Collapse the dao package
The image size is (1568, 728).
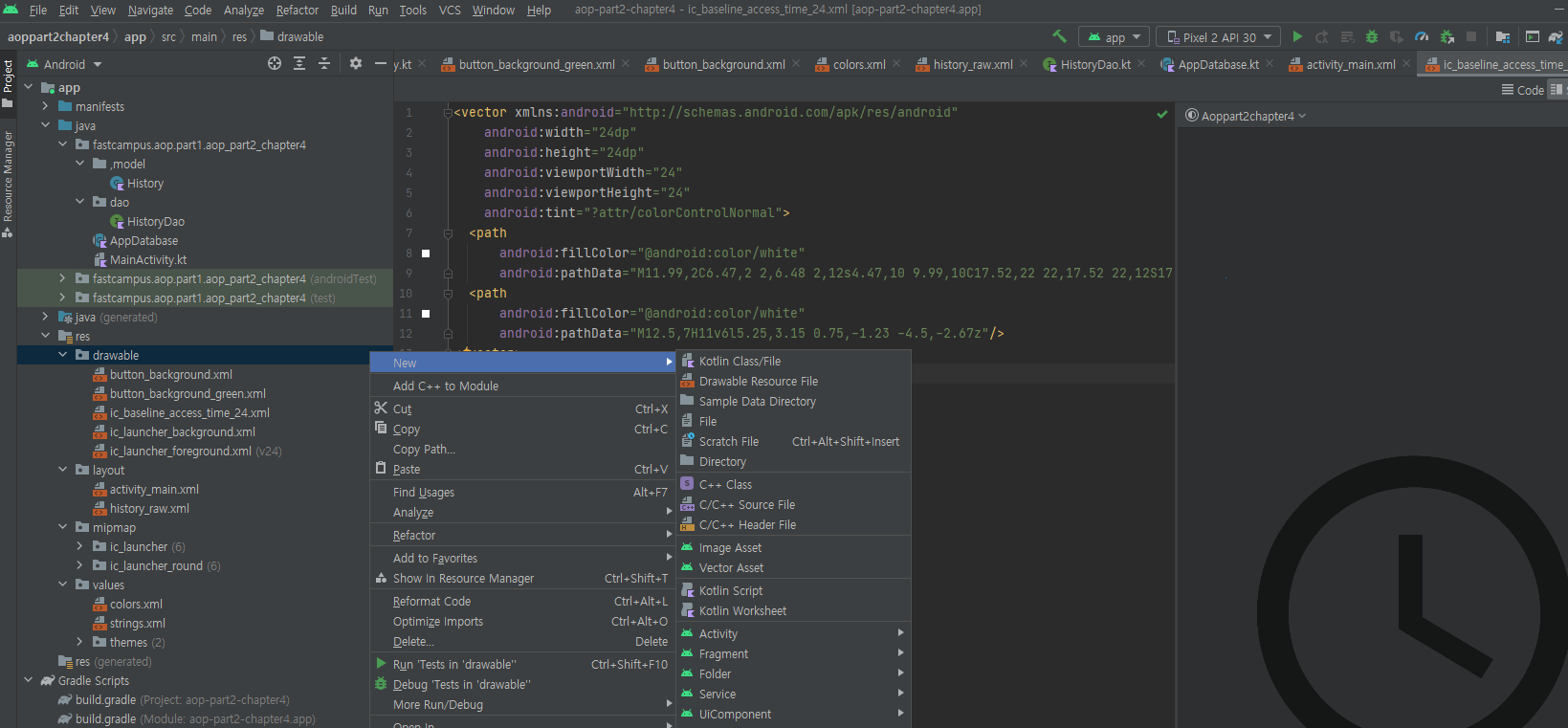[80, 202]
